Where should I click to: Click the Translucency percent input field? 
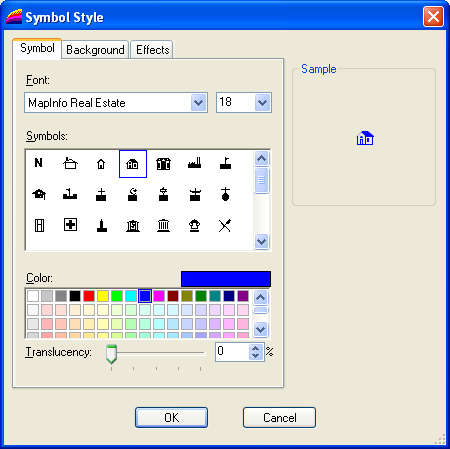pyautogui.click(x=232, y=352)
